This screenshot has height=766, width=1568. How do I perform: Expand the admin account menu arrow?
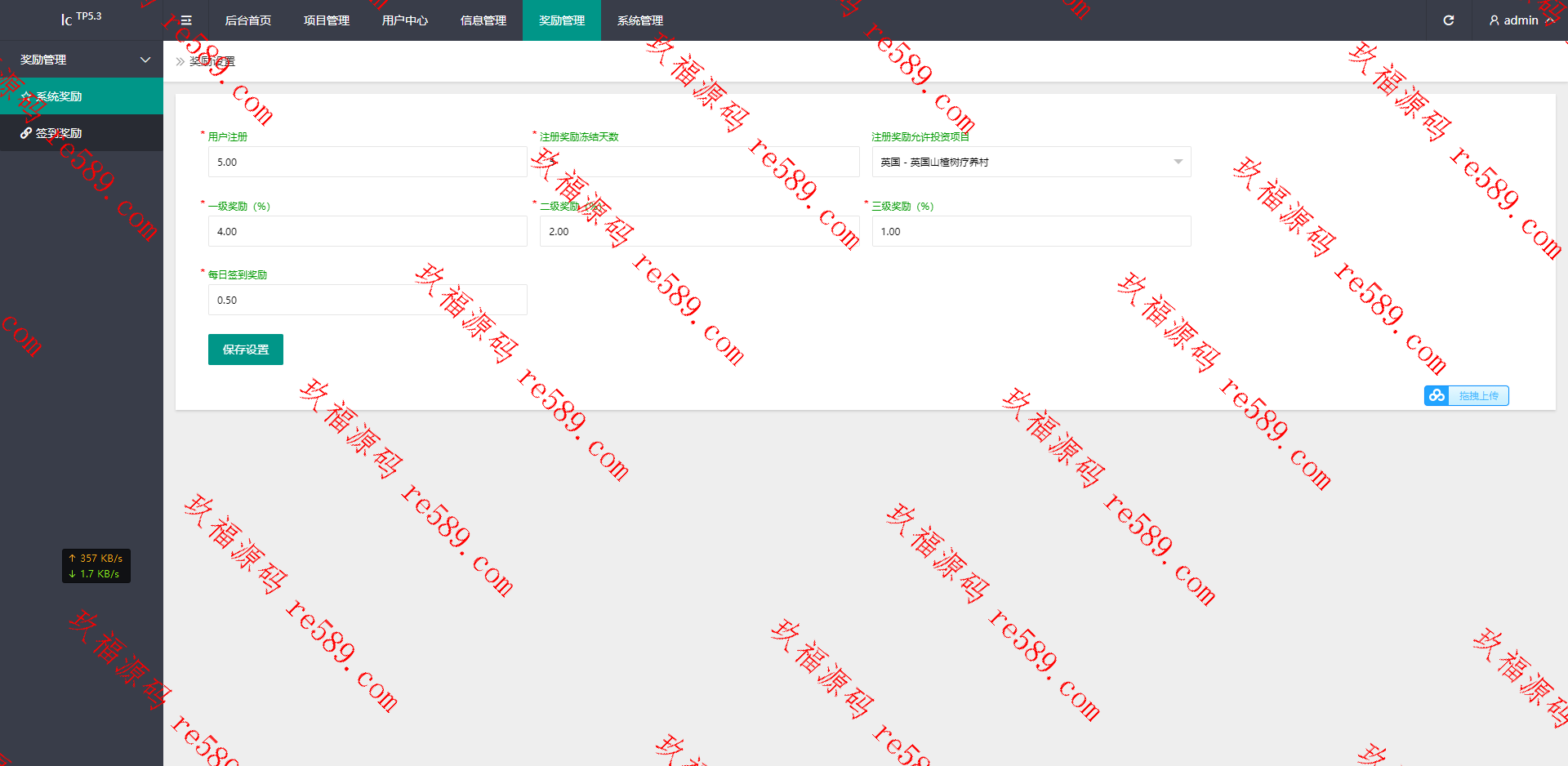coord(1549,20)
